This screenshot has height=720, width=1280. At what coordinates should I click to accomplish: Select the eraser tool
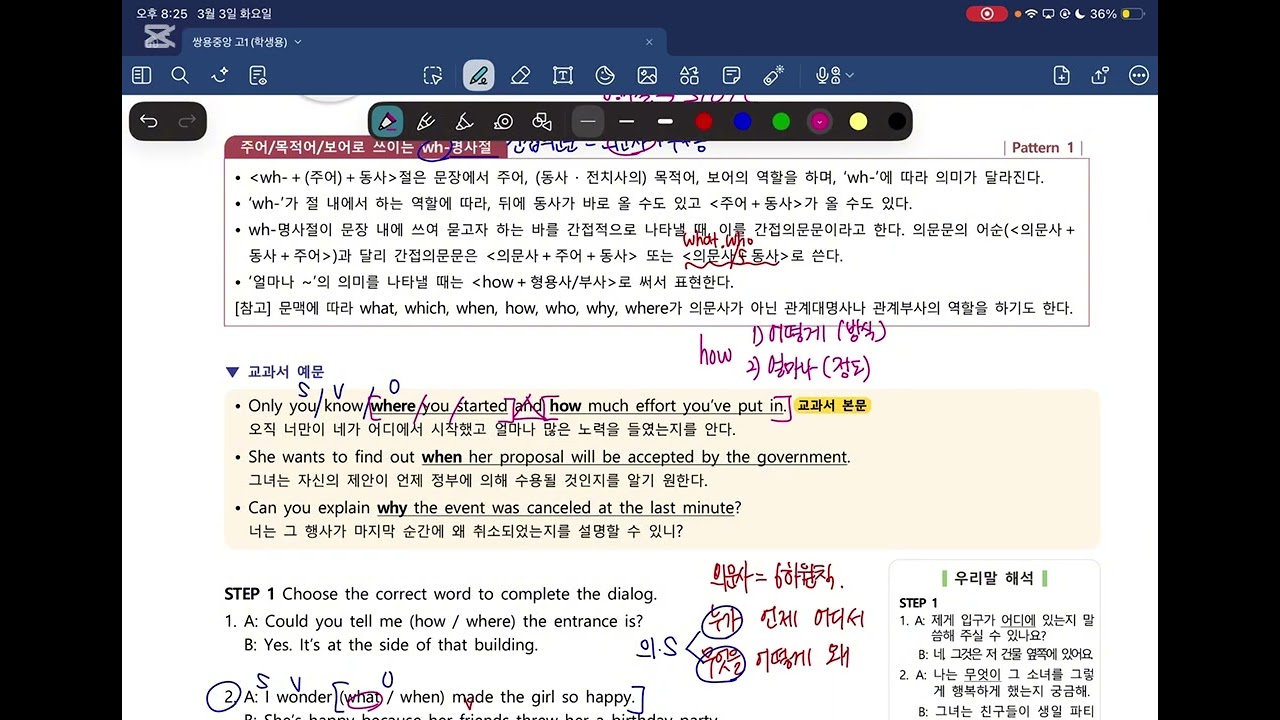pos(520,75)
